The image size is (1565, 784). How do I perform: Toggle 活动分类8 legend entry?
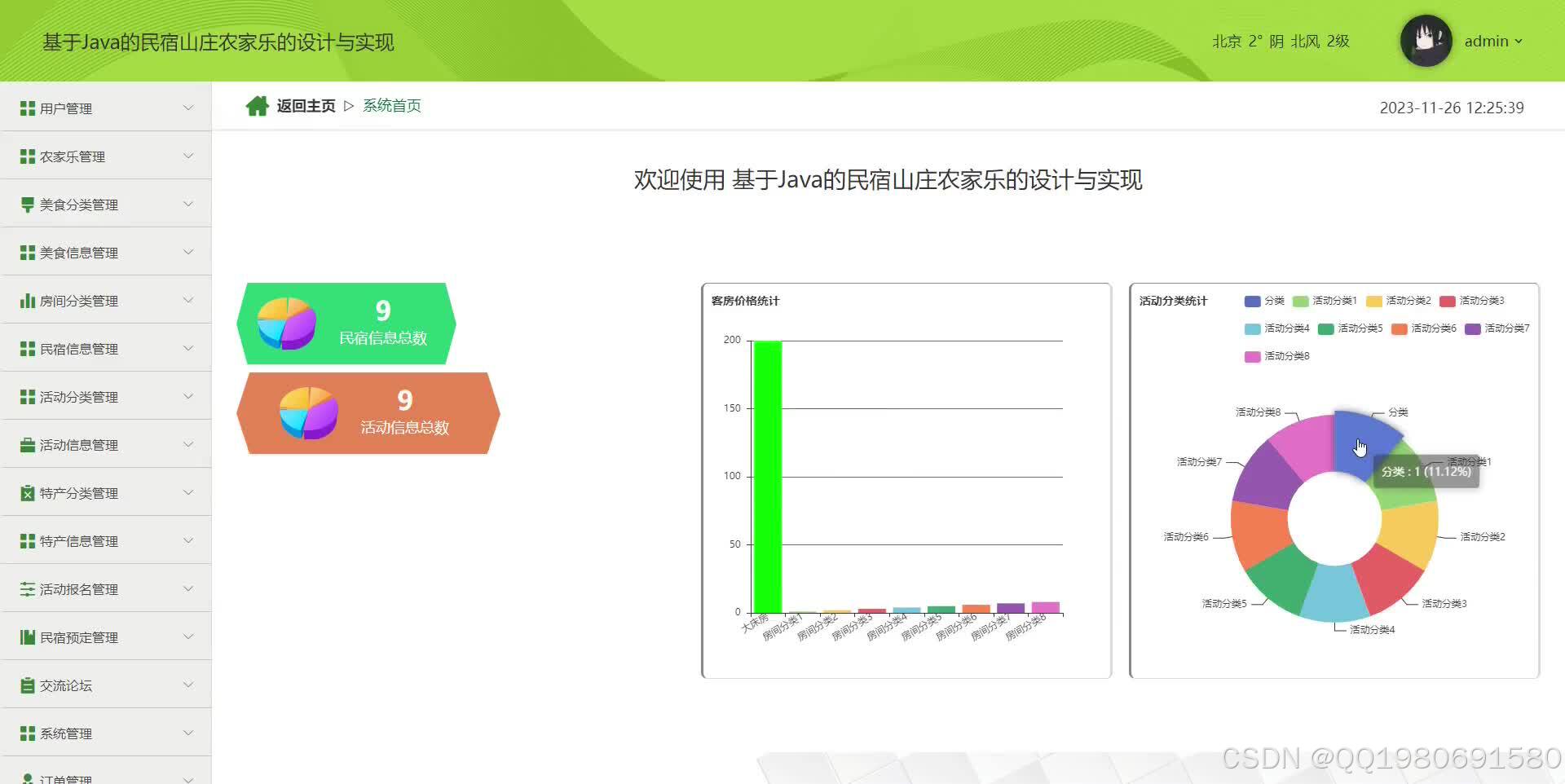(x=1276, y=356)
